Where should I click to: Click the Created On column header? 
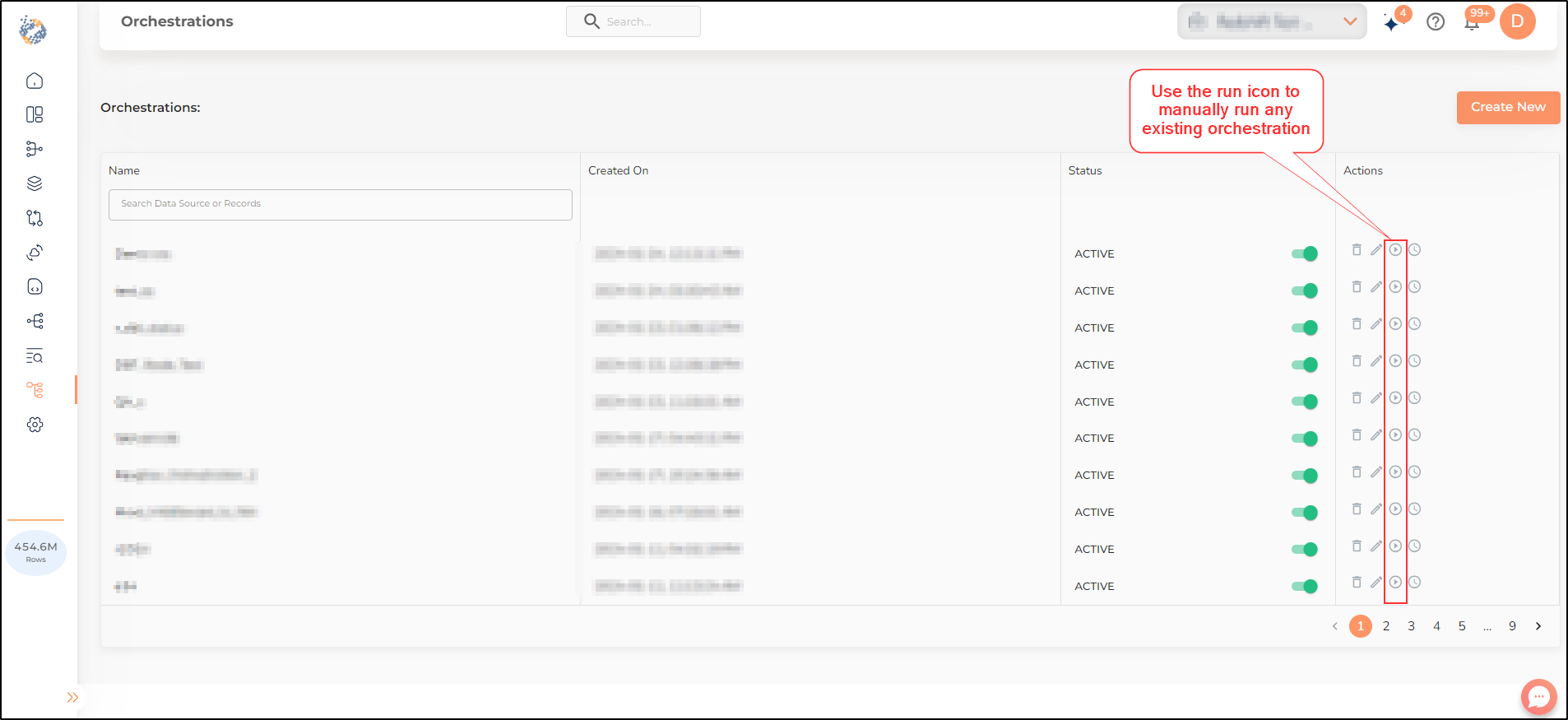(x=618, y=170)
